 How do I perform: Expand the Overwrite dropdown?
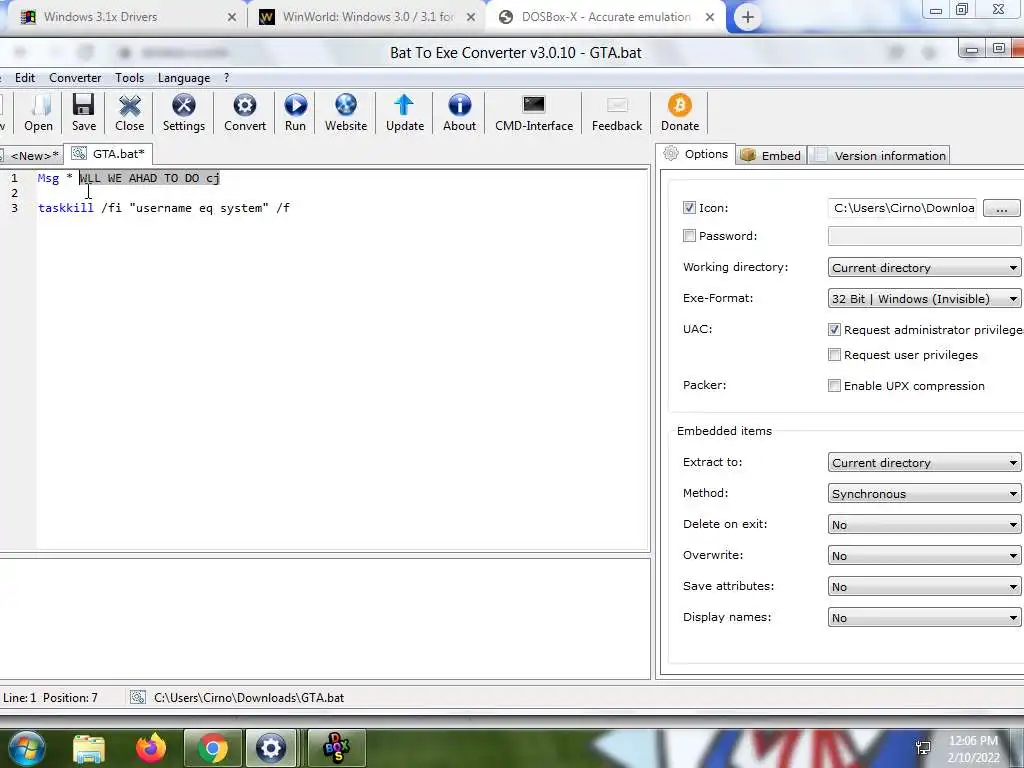[924, 556]
